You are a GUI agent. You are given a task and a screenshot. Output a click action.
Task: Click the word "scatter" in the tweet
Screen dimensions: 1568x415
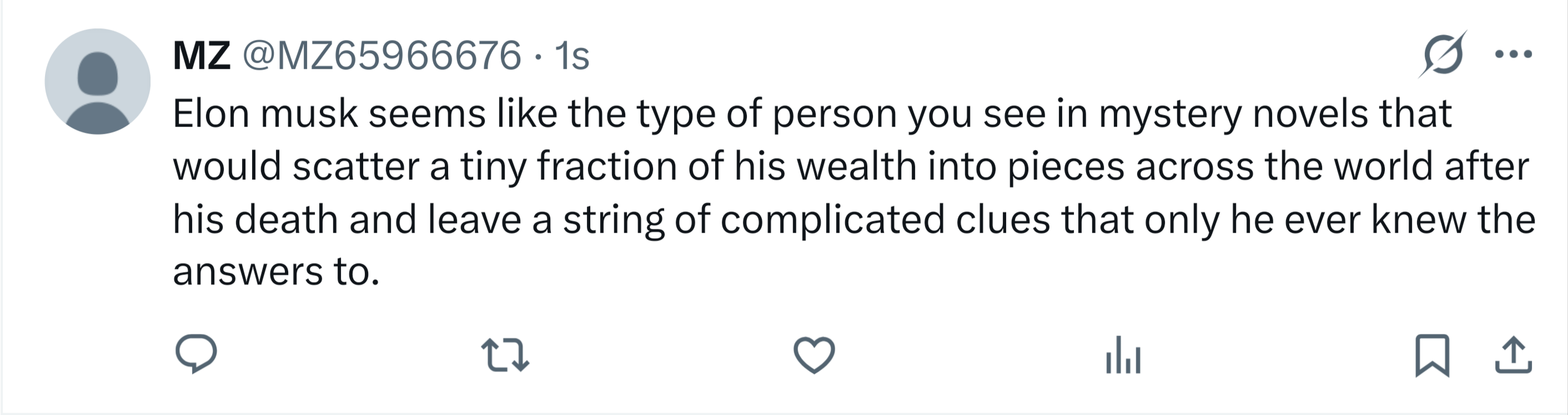coord(356,166)
